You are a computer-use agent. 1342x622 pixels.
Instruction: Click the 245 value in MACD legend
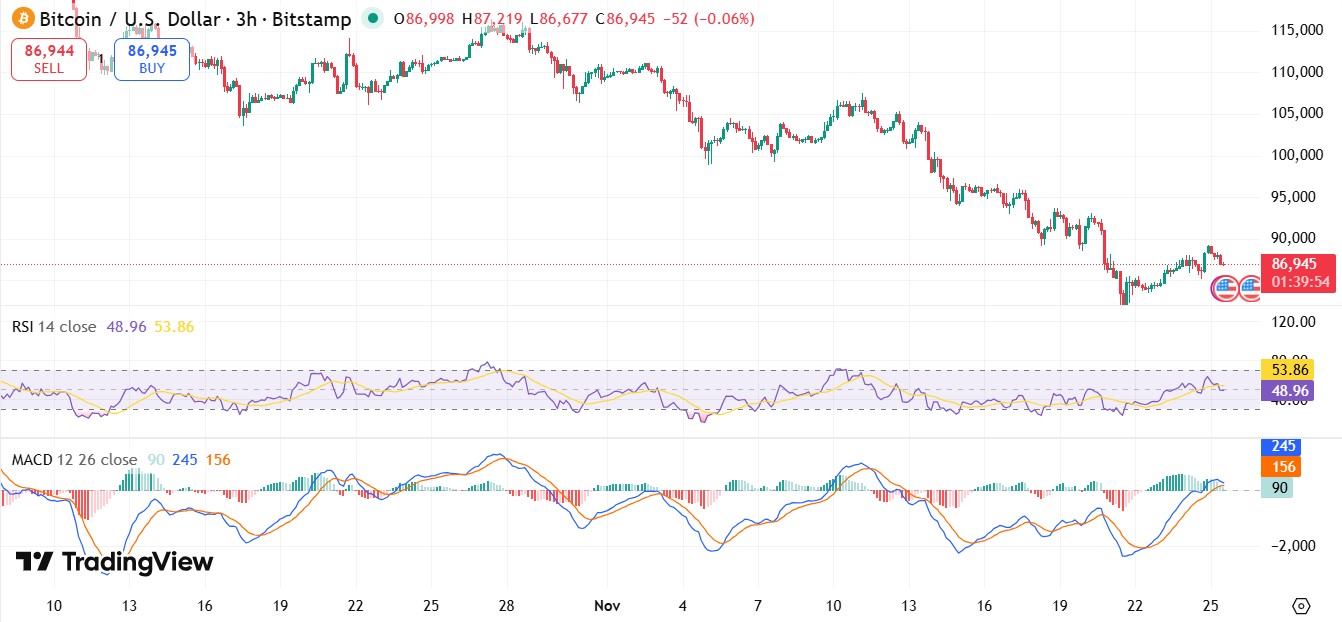pos(184,460)
